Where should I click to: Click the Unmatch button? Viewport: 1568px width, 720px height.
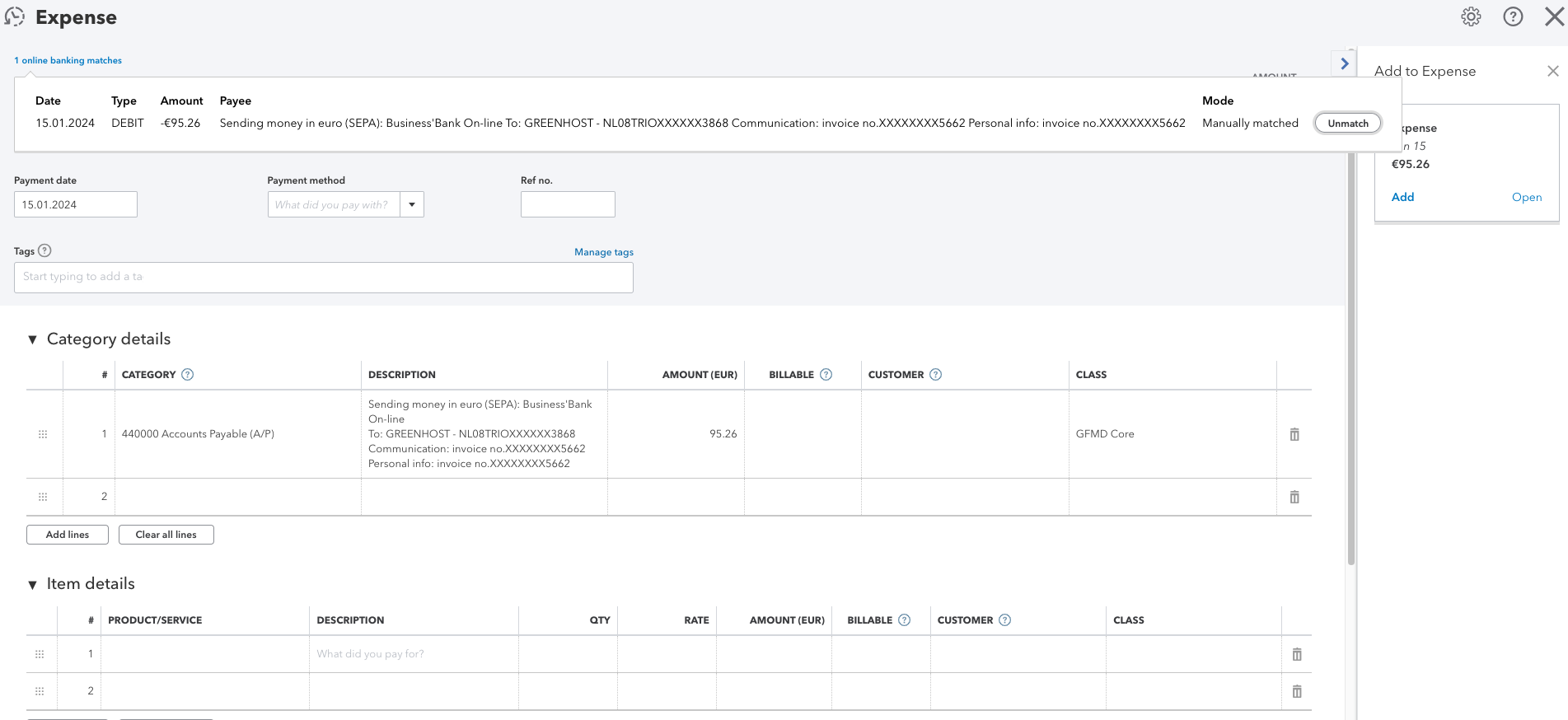click(1347, 124)
